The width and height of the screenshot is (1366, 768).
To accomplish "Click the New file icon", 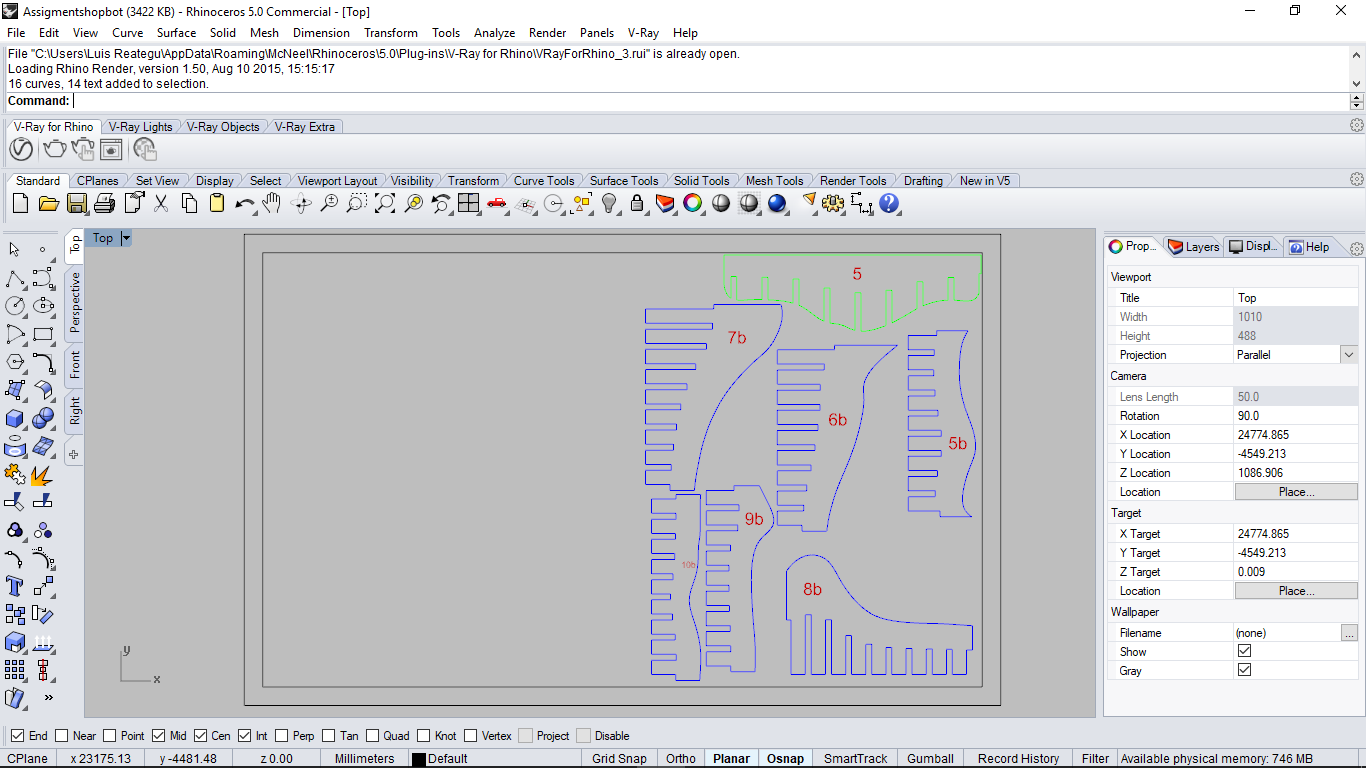I will tap(20, 204).
